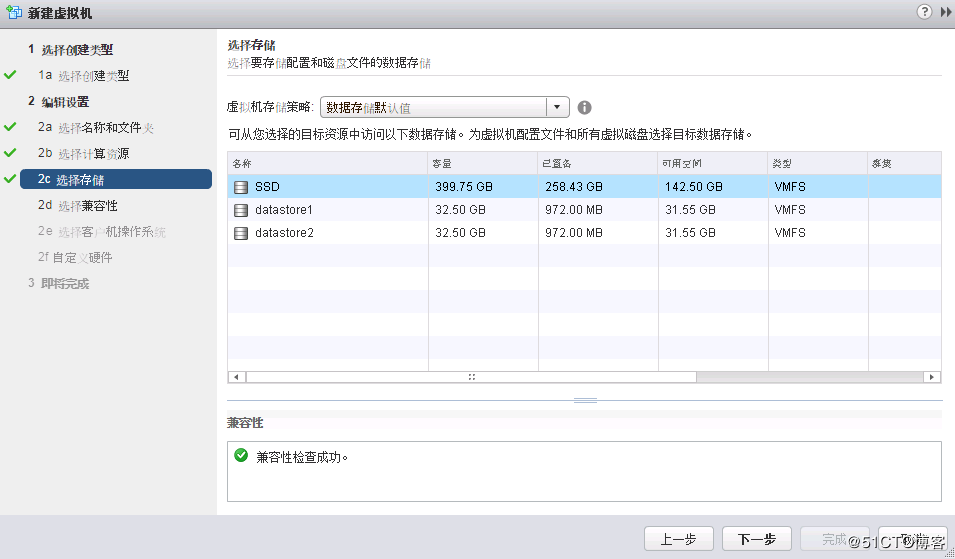Click the Next (下一步) button
The height and width of the screenshot is (559, 955).
pyautogui.click(x=757, y=539)
